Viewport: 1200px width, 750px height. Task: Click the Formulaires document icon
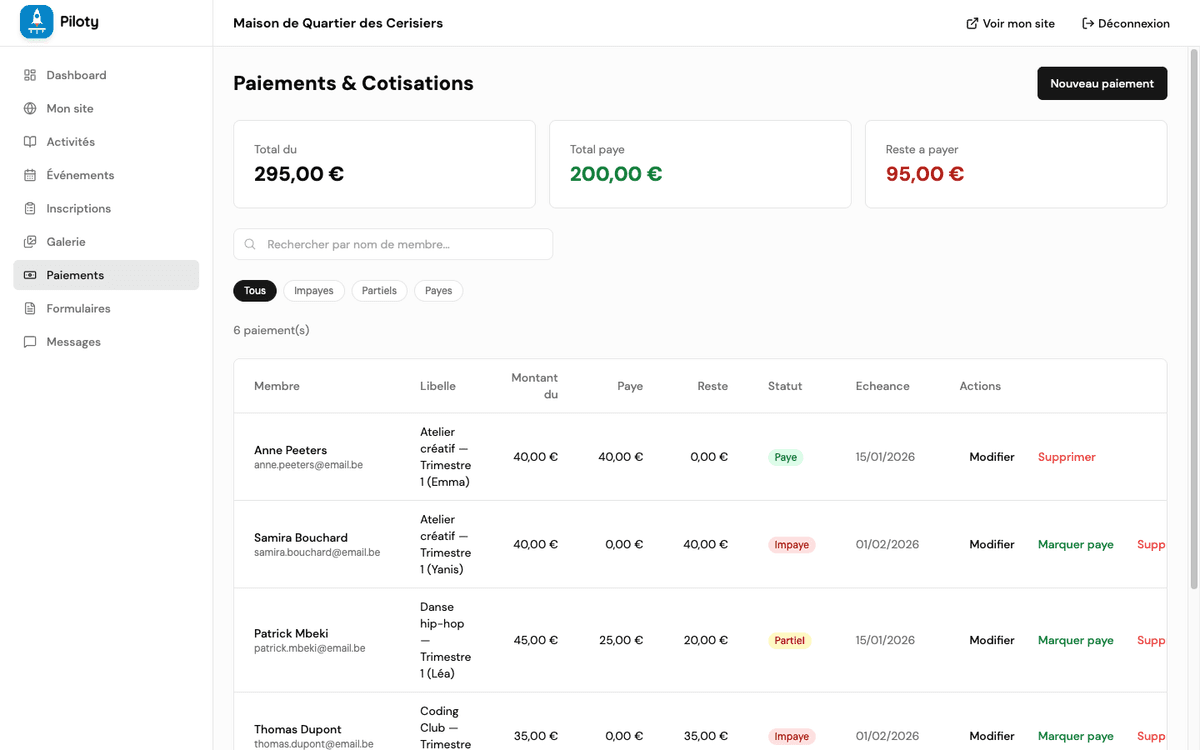(33, 308)
